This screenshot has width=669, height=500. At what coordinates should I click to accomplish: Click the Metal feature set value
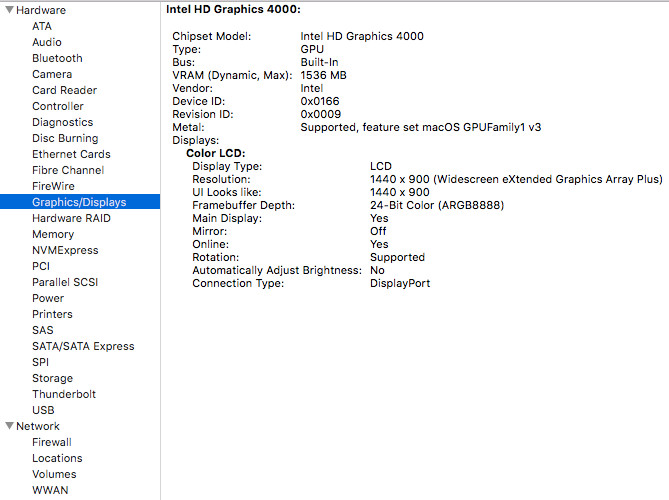click(x=421, y=127)
